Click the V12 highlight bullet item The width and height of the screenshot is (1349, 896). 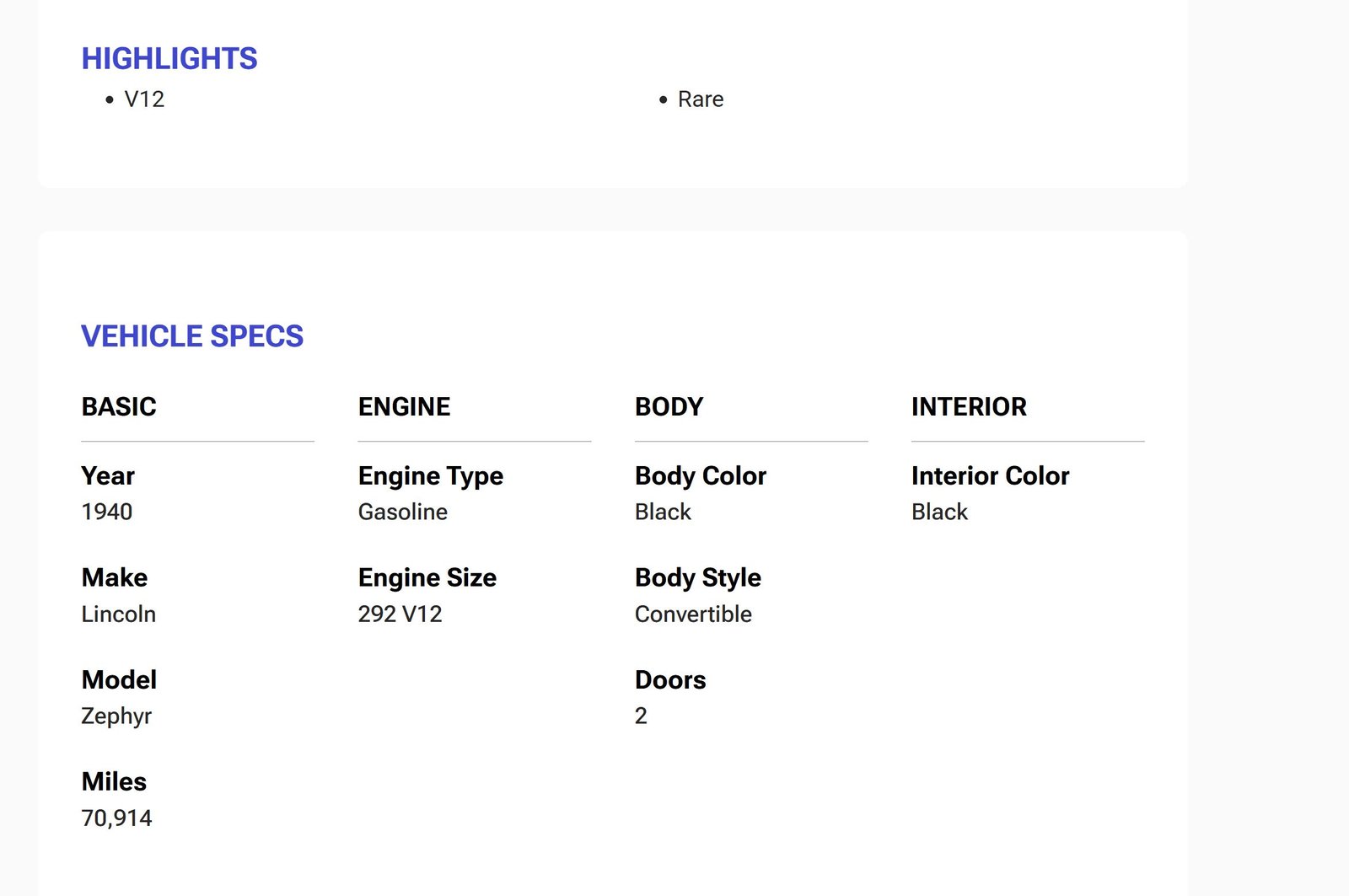[144, 99]
